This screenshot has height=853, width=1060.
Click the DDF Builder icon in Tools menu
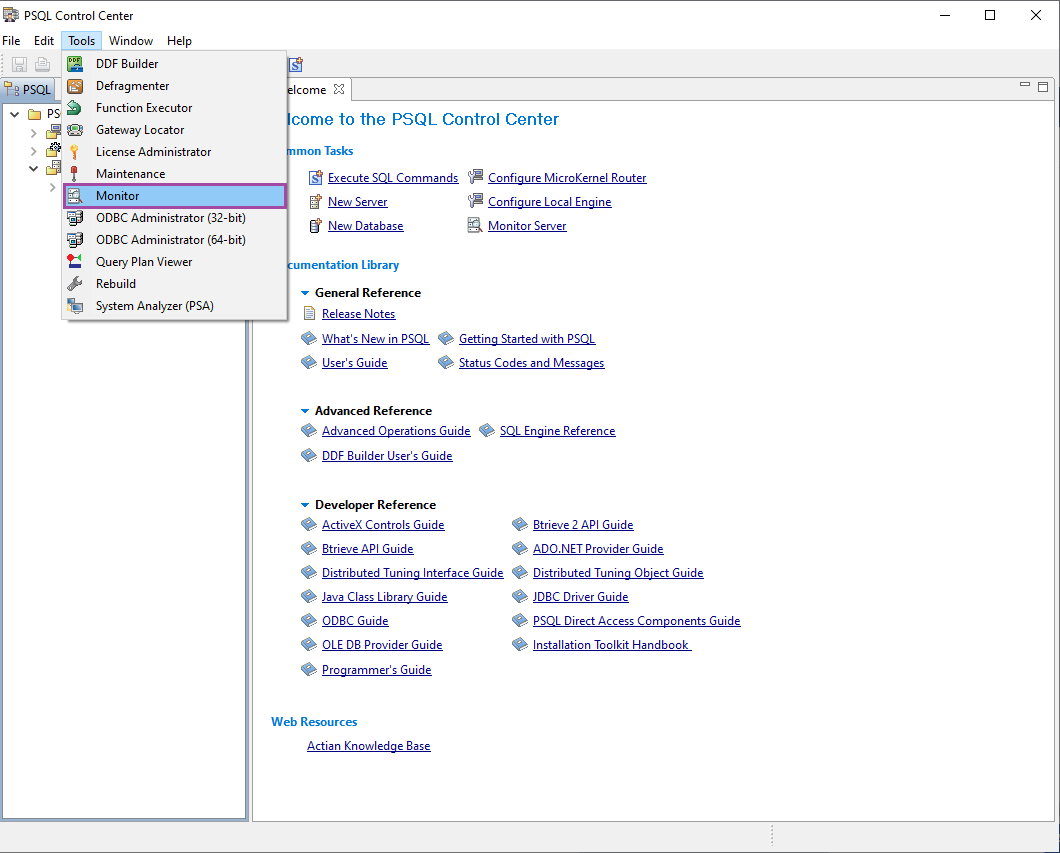coord(75,64)
